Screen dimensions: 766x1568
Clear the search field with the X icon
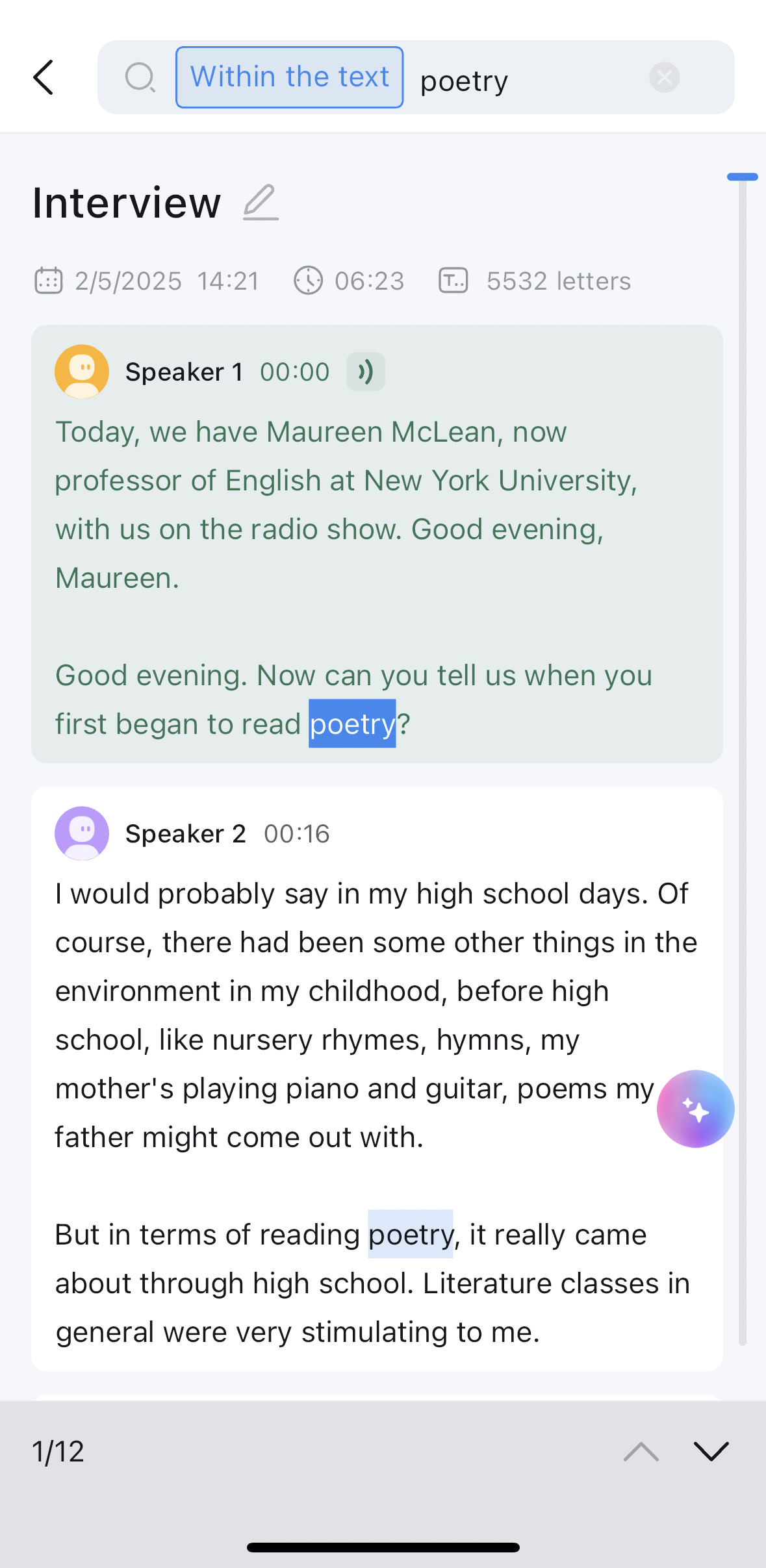[664, 77]
